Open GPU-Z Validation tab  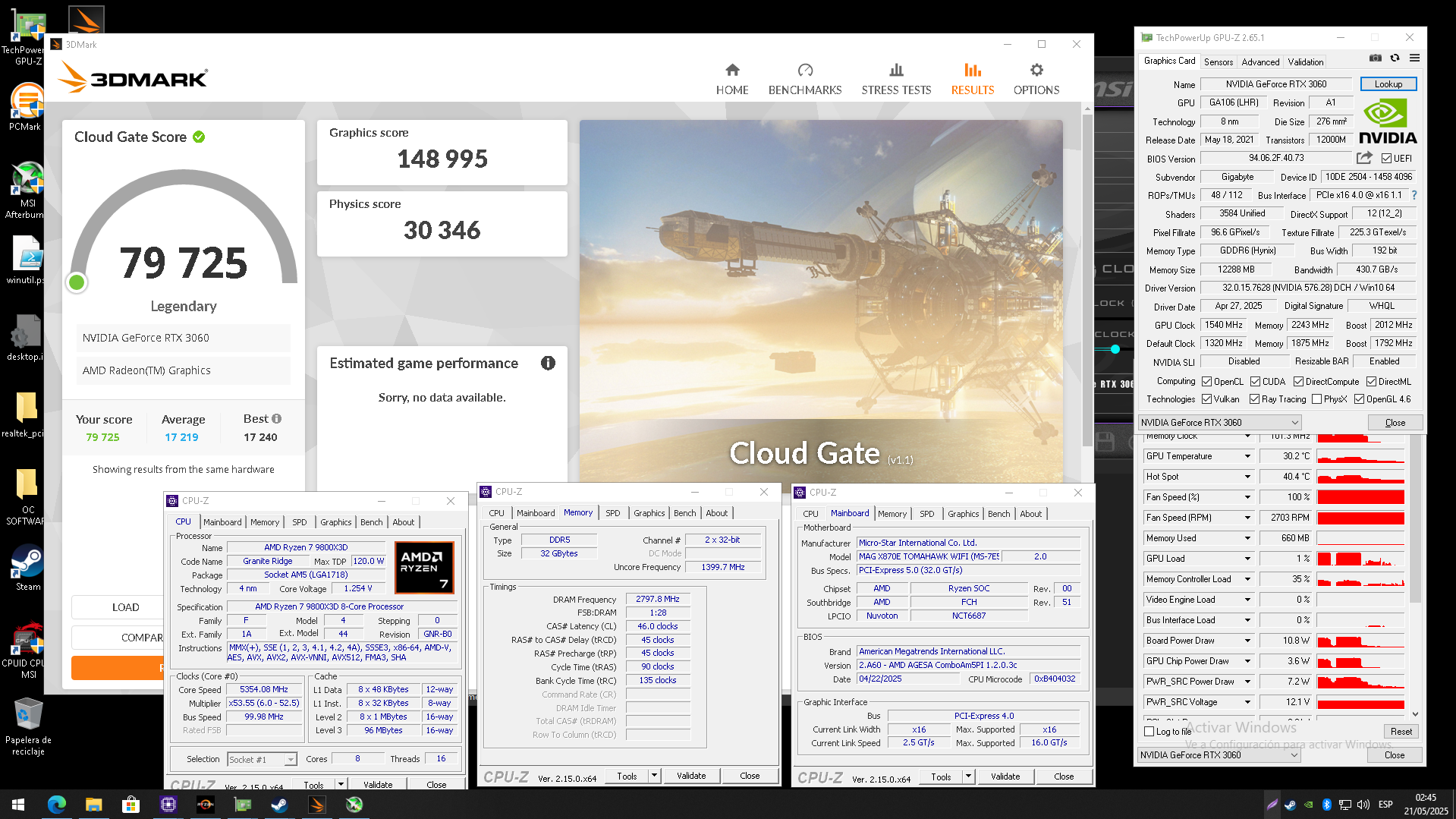pos(1306,62)
